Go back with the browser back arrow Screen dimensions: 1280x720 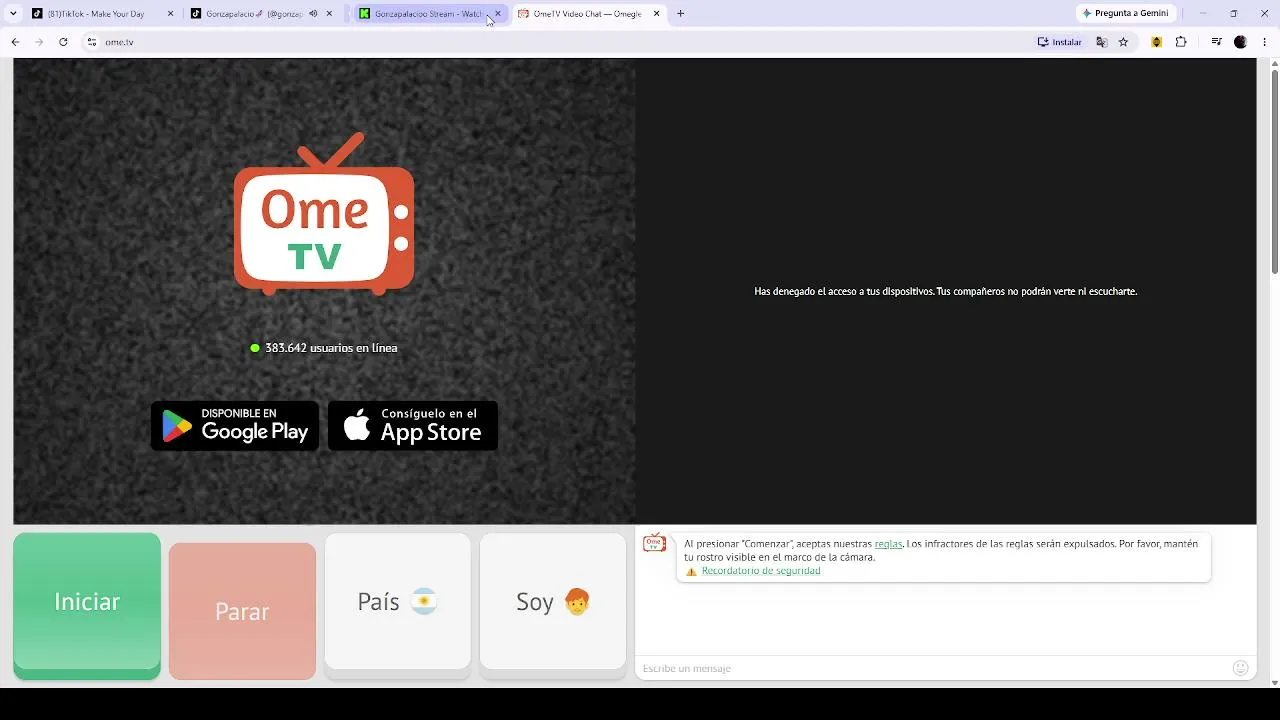point(15,42)
